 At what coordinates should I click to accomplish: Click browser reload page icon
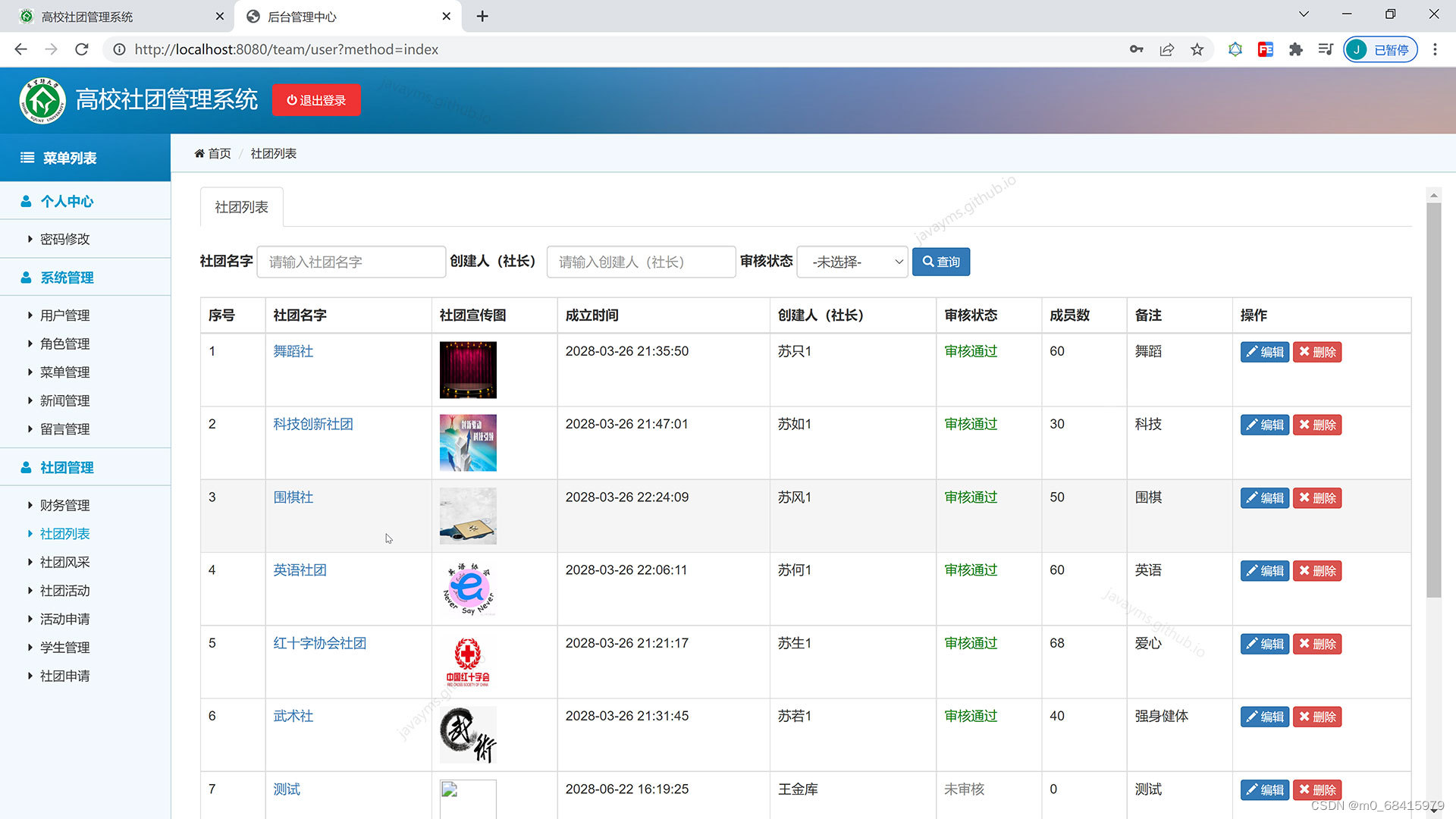coord(82,49)
